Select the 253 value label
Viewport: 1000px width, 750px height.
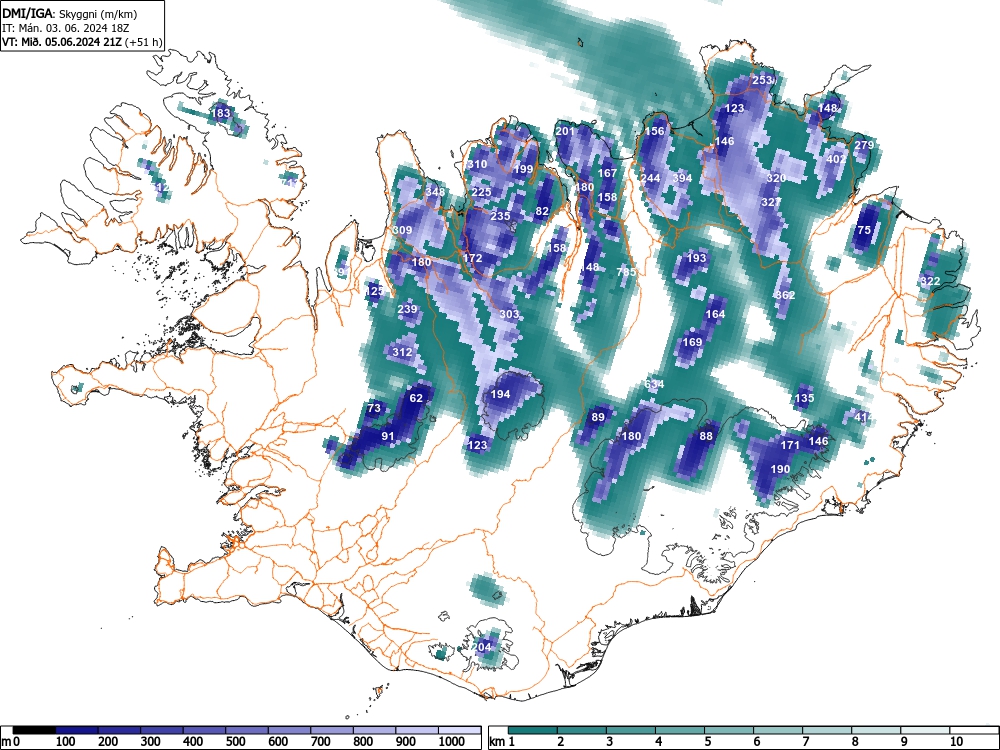click(762, 80)
